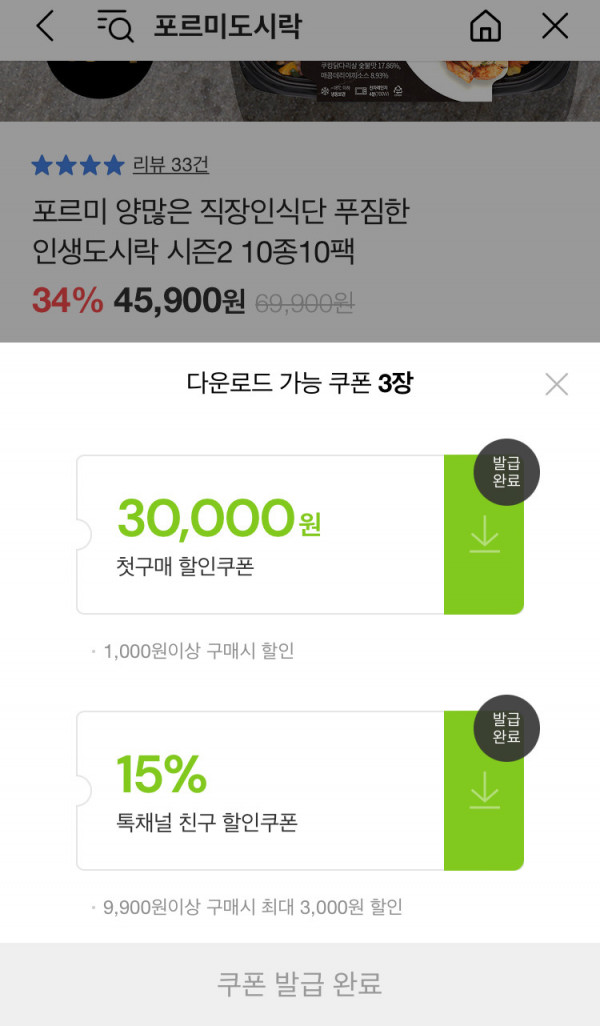Tap the 34% discount rate label
600x1026 pixels.
point(67,300)
